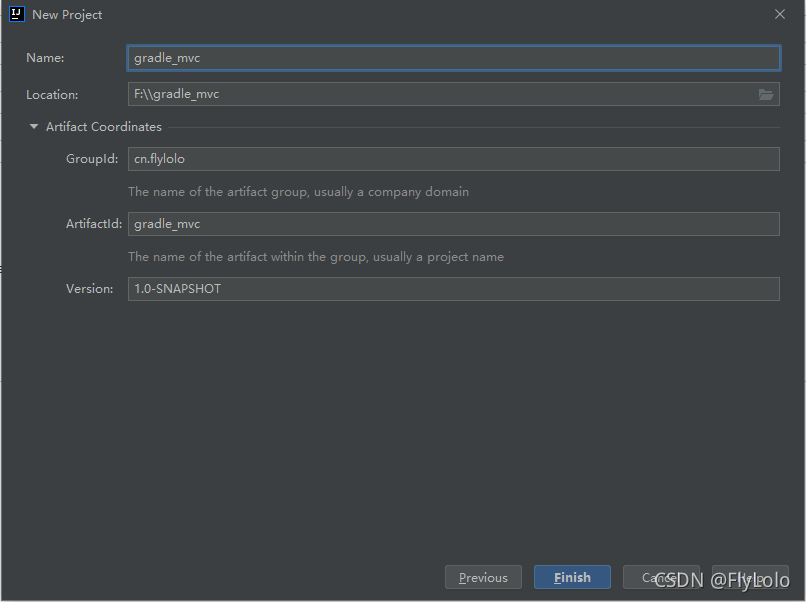Click the 'Version:' label
806x602 pixels.
(89, 289)
